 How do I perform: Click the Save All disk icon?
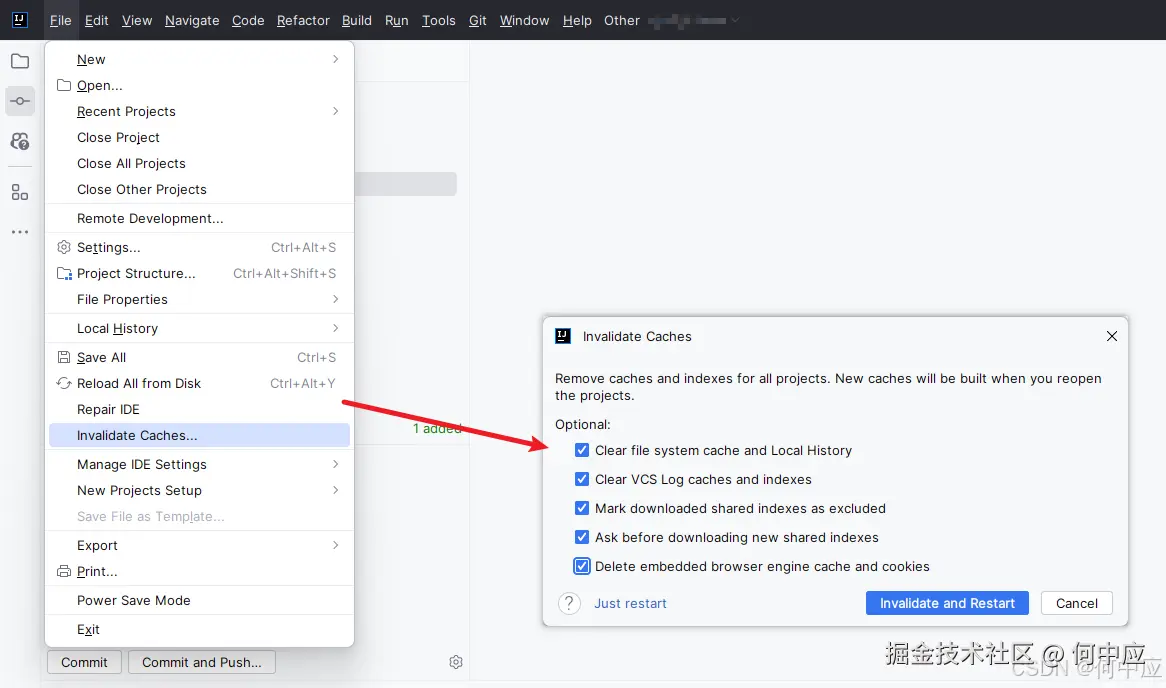coord(64,357)
